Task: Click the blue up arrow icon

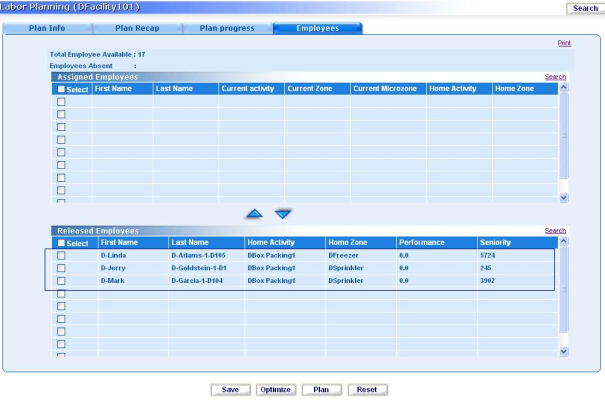Action: coord(256,213)
